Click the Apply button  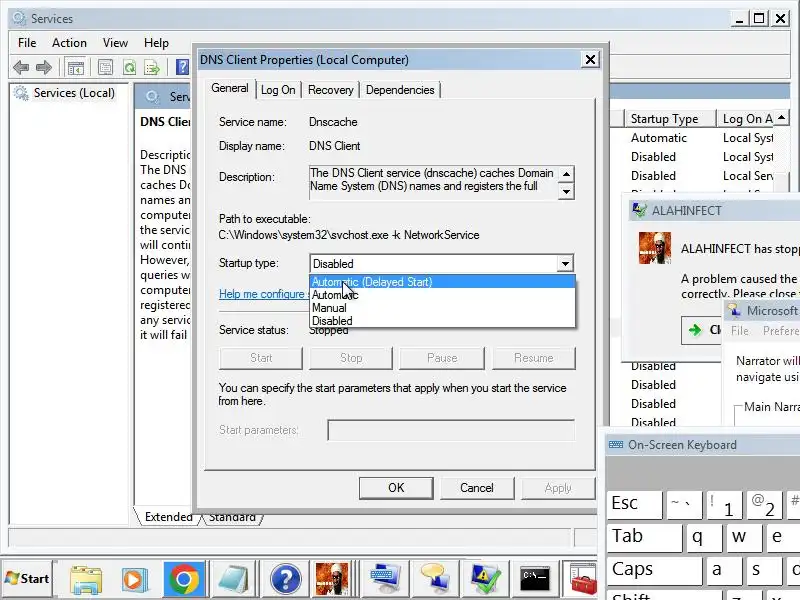point(558,488)
